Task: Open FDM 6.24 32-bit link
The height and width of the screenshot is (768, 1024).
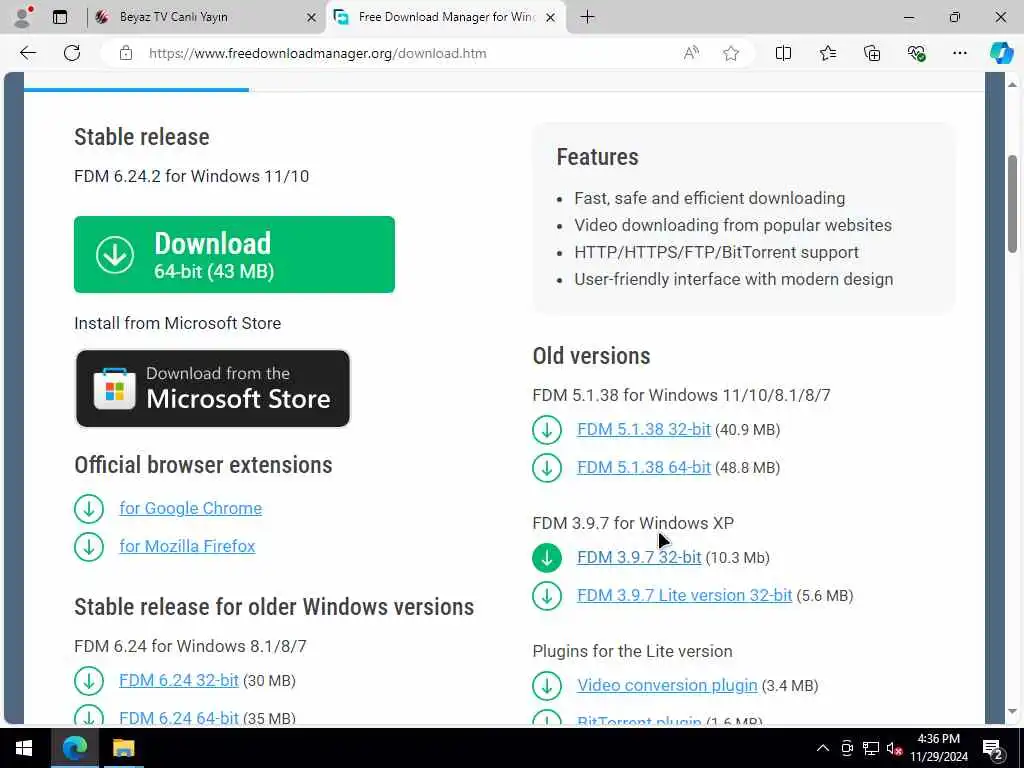Action: pos(179,680)
